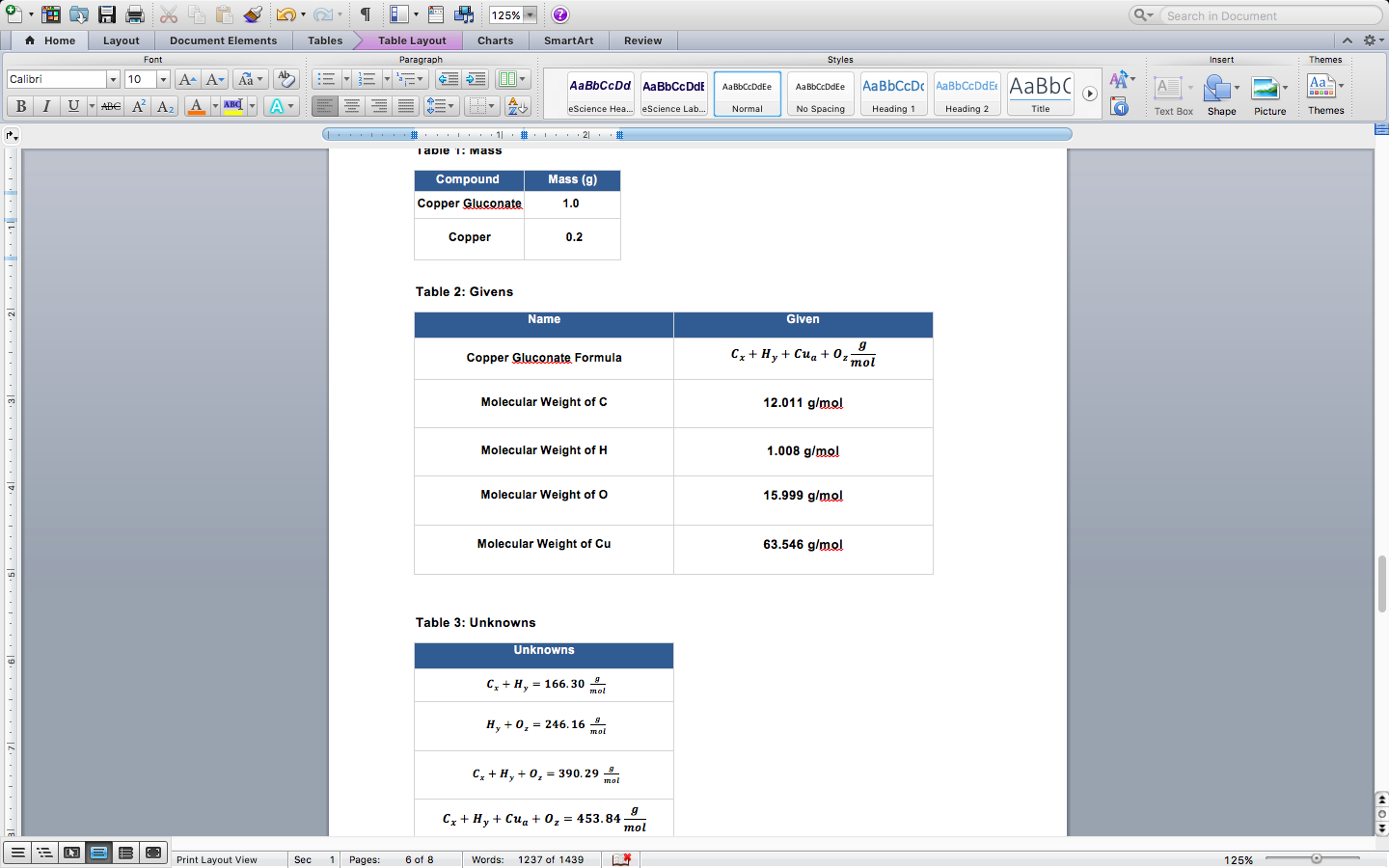1389x868 pixels.
Task: Expand the bulleted list options dropdown
Action: (346, 80)
